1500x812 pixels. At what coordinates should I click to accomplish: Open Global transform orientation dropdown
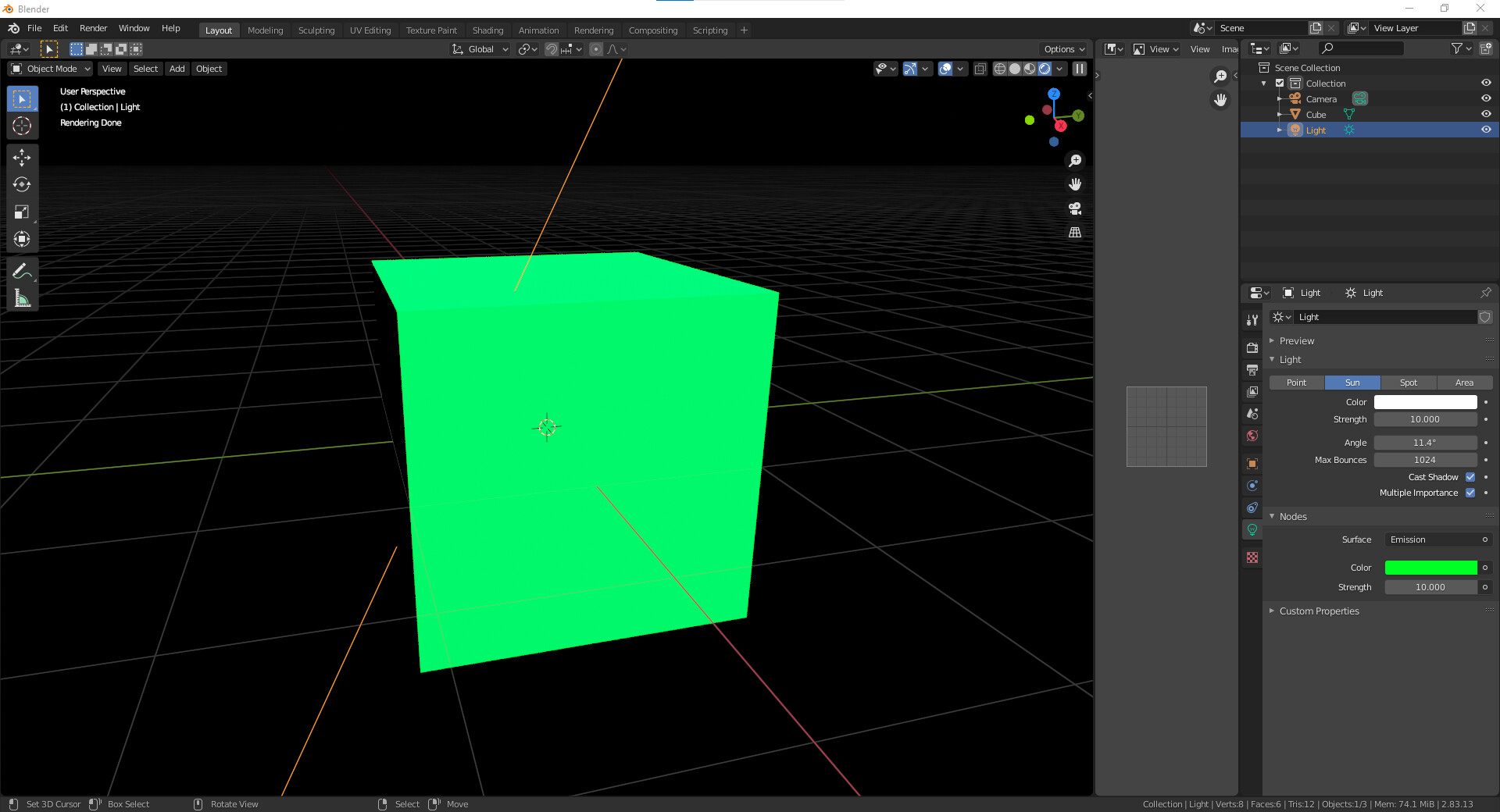pos(480,49)
